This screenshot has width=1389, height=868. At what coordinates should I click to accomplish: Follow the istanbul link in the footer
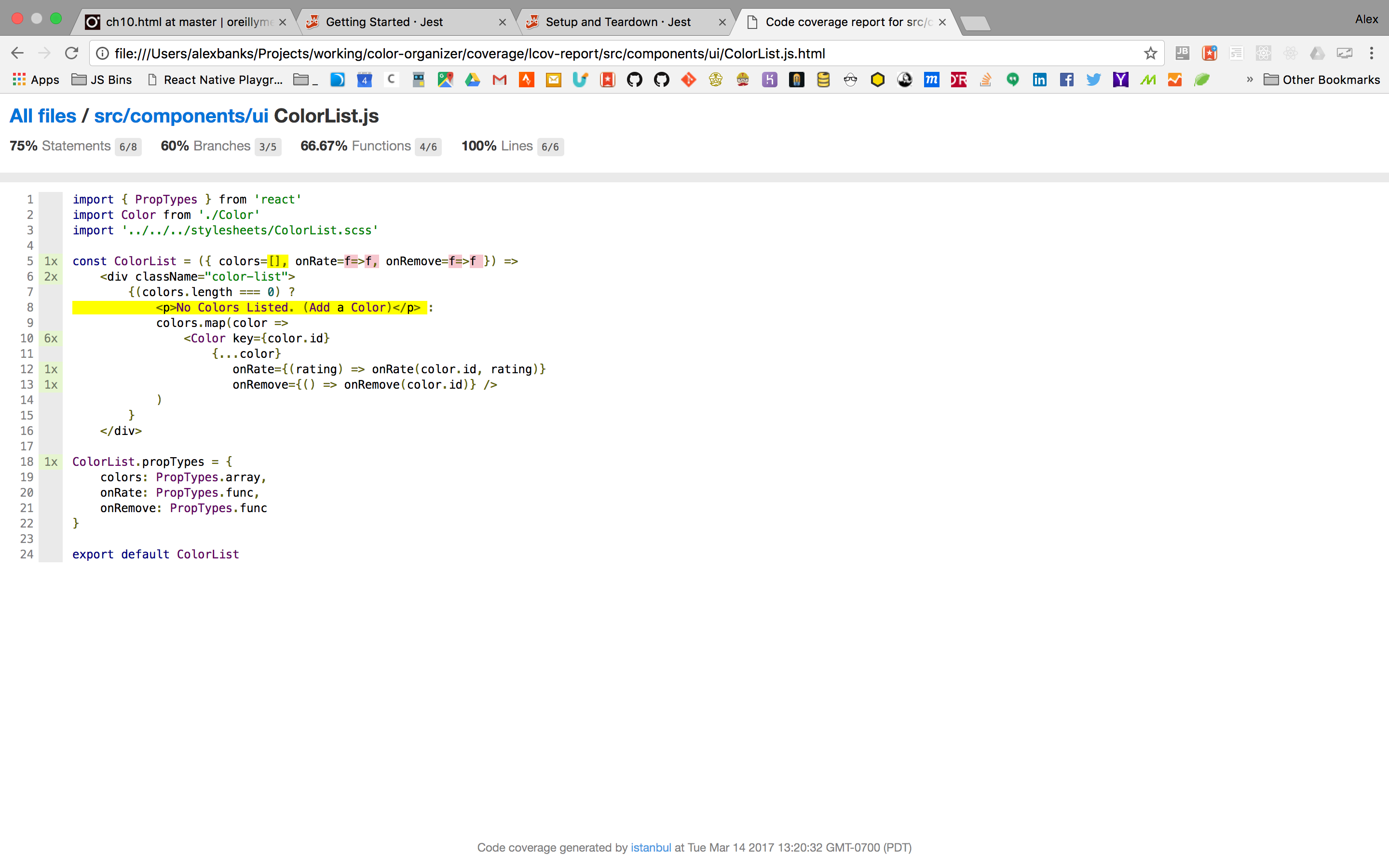(650, 847)
